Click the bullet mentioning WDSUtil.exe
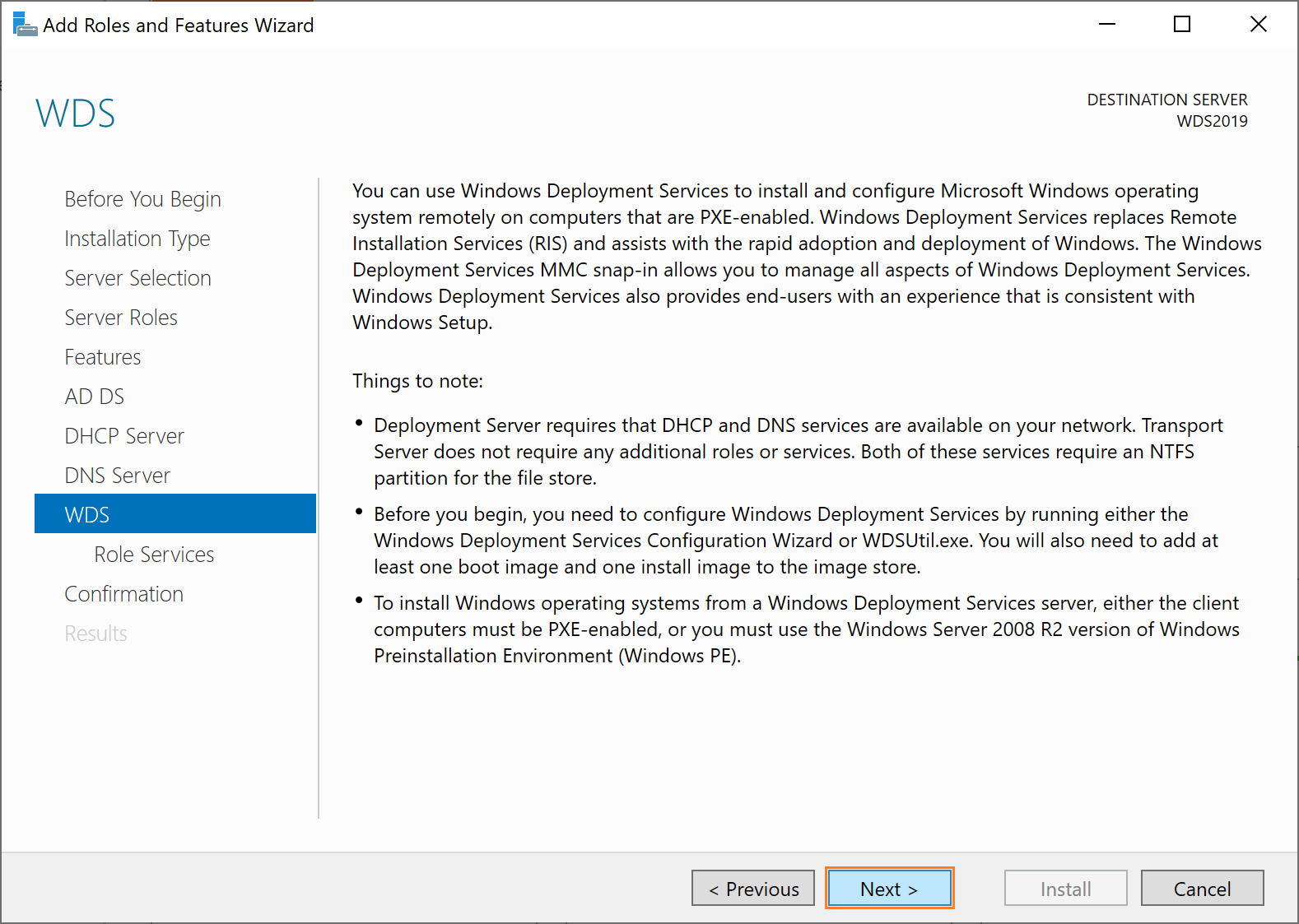 [x=796, y=541]
